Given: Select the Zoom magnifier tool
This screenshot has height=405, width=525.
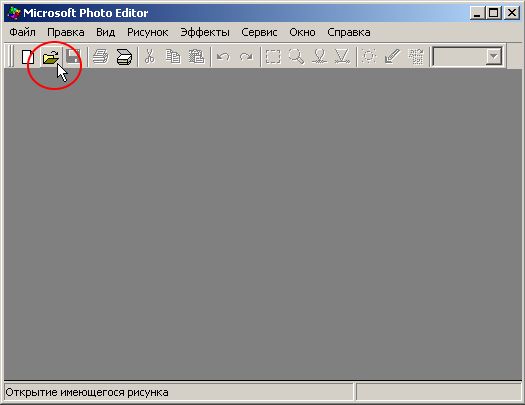Looking at the screenshot, I should pos(296,57).
